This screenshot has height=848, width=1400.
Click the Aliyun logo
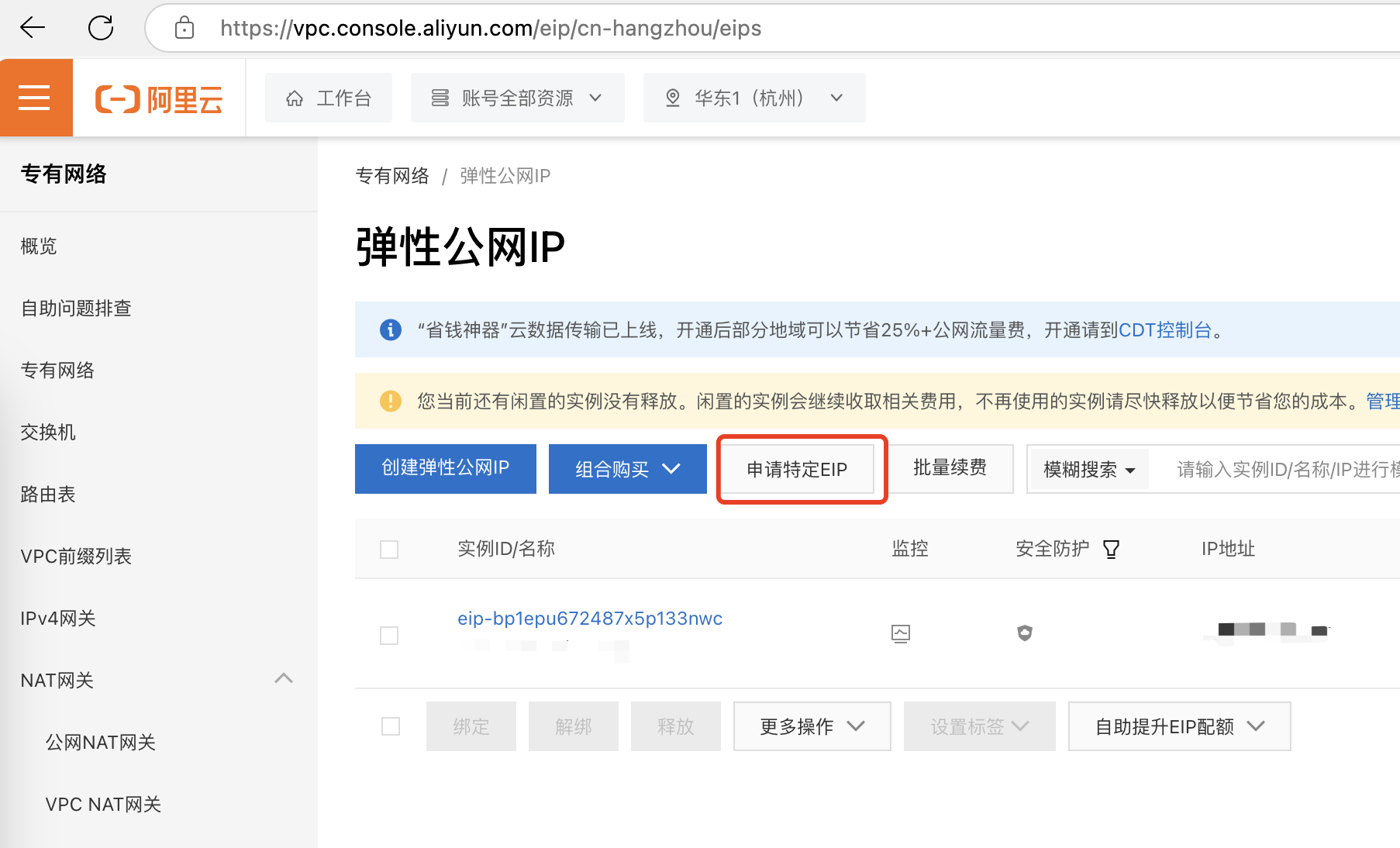pos(159,99)
